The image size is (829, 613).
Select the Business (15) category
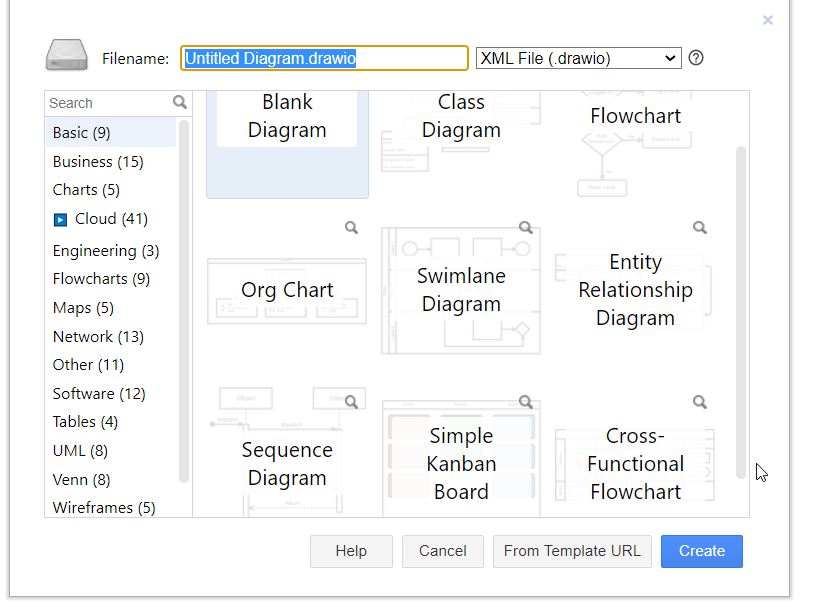click(98, 161)
